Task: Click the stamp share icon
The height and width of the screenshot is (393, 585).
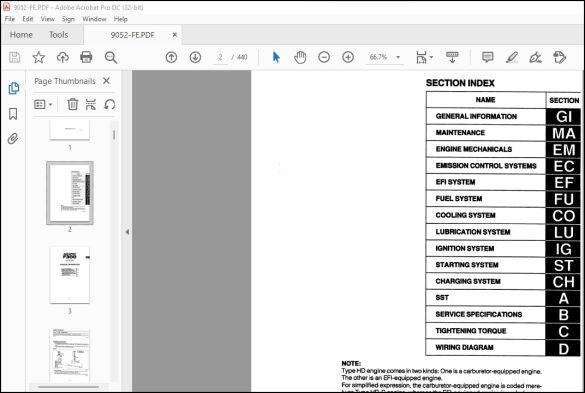Action: coord(560,57)
